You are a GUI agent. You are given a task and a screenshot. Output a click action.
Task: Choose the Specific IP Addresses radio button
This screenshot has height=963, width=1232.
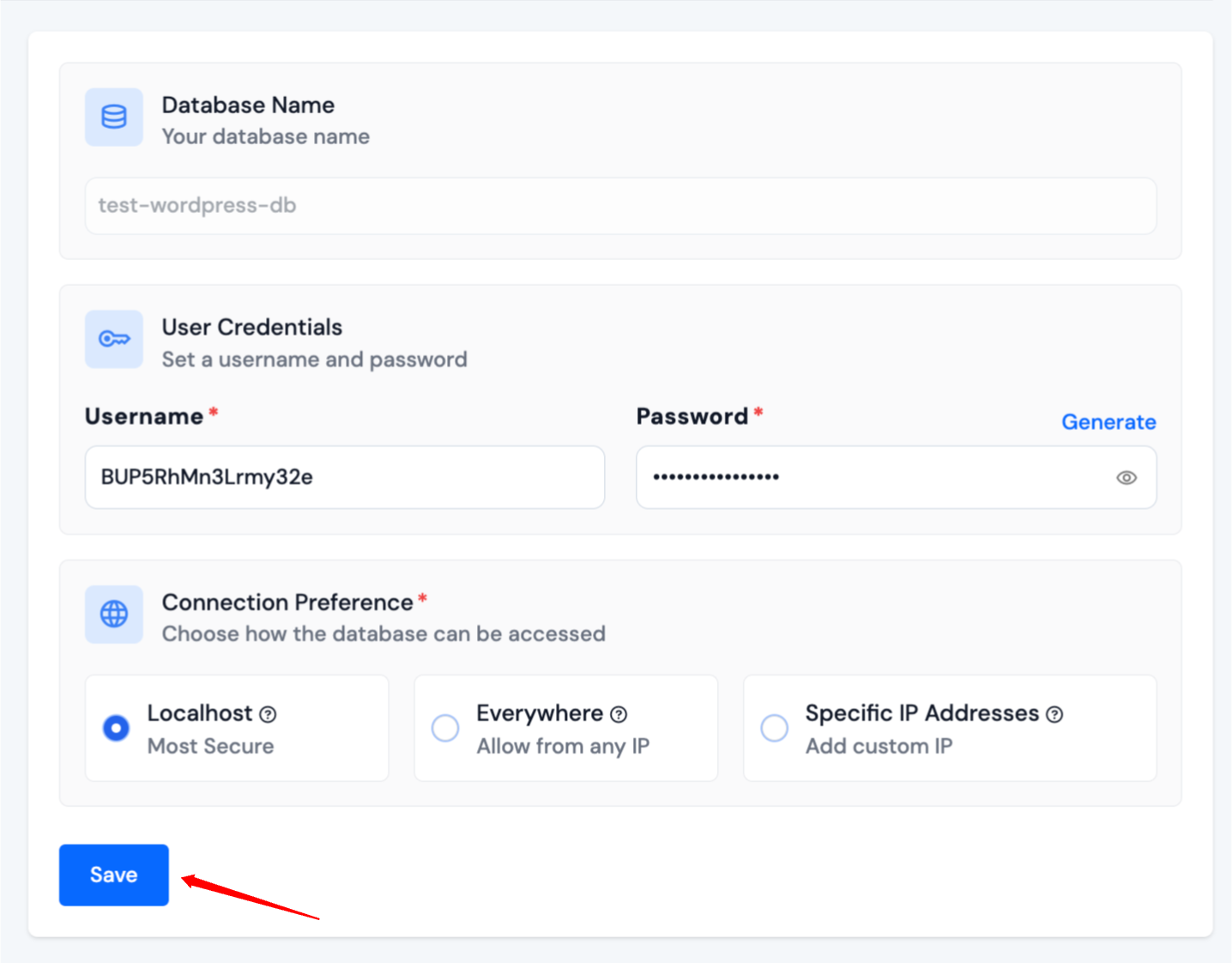(x=774, y=728)
